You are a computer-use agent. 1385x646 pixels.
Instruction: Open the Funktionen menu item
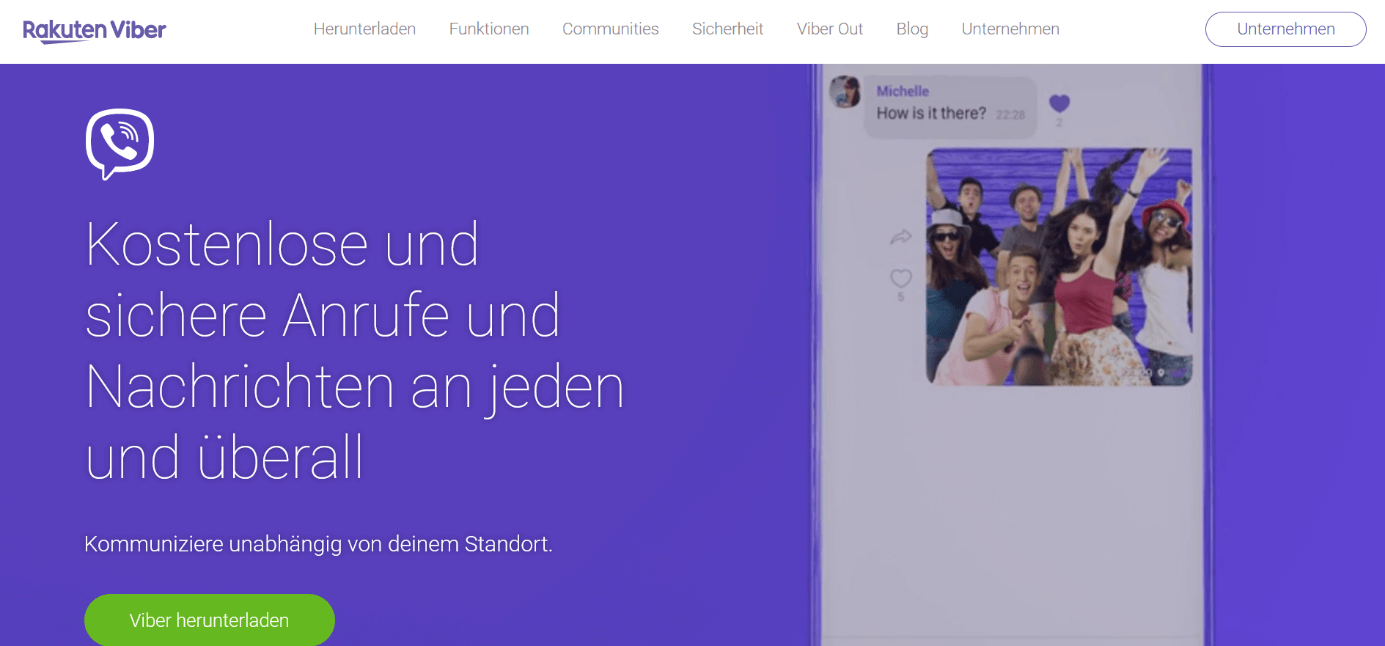pos(489,29)
